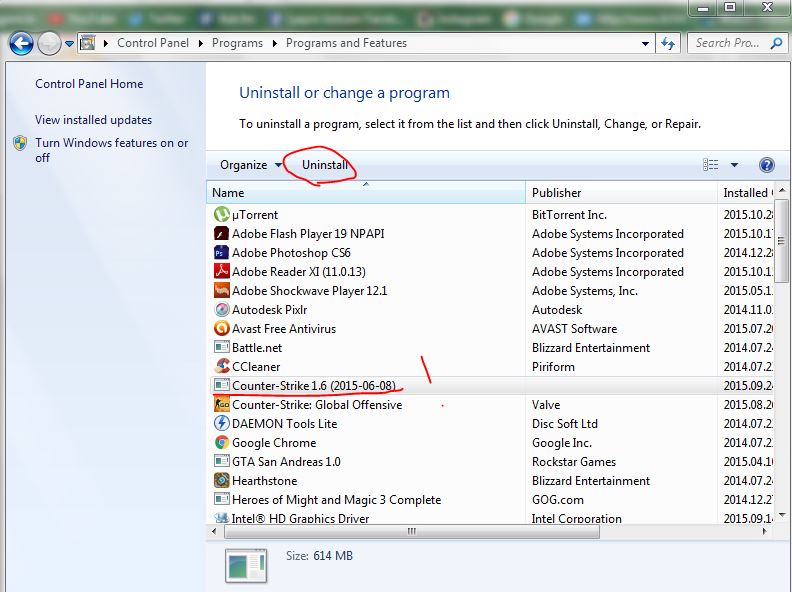This screenshot has width=792, height=592.
Task: Click the change view icon
Action: pos(711,165)
